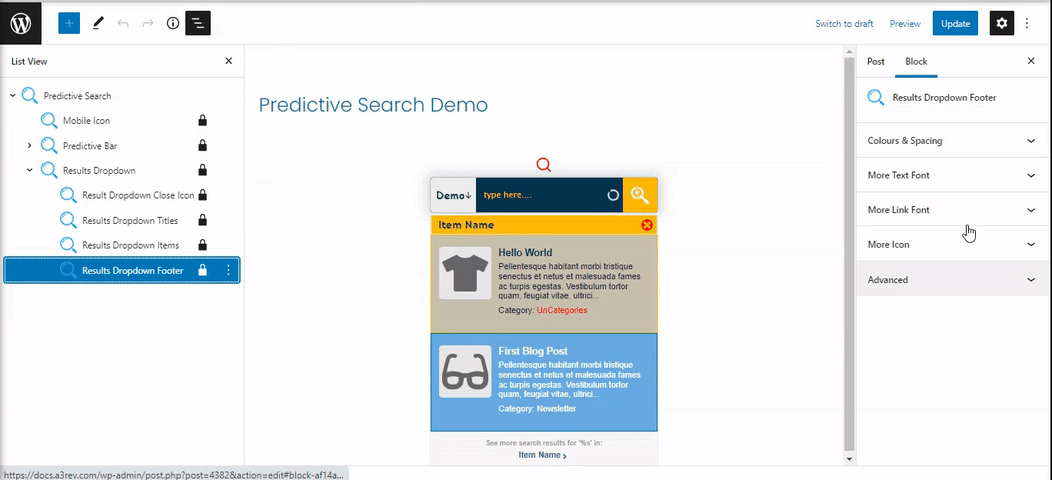Click the Update button
The image size is (1052, 480).
955,23
